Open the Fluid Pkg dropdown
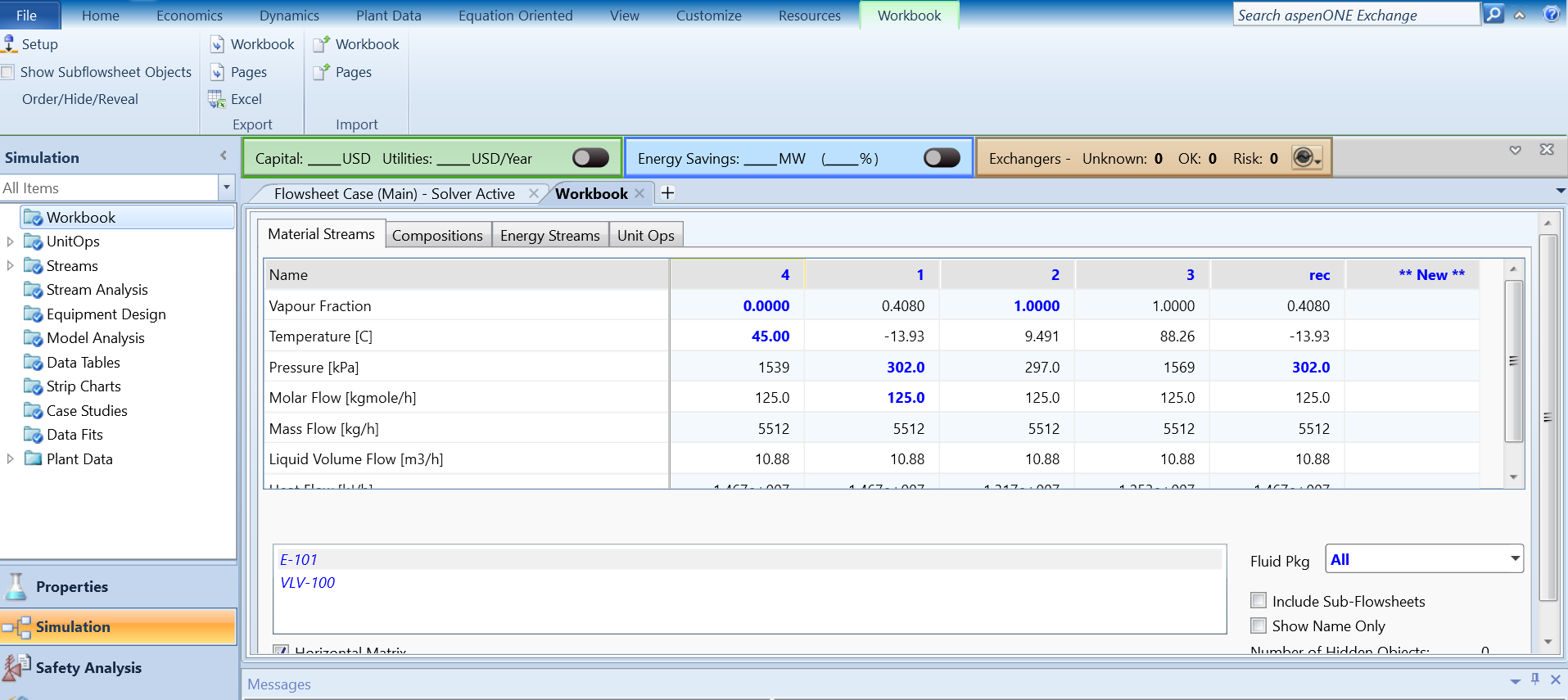1568x700 pixels. pyautogui.click(x=1515, y=559)
